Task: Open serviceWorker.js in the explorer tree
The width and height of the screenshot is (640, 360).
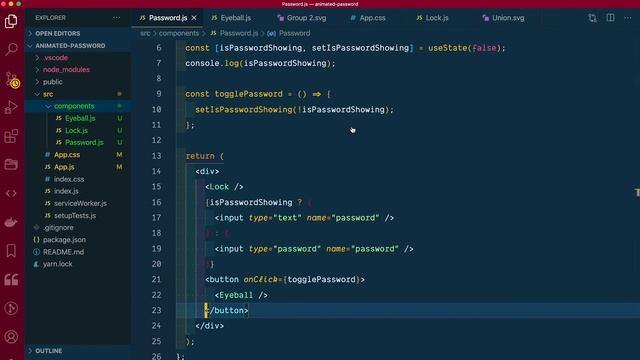Action: coord(80,203)
